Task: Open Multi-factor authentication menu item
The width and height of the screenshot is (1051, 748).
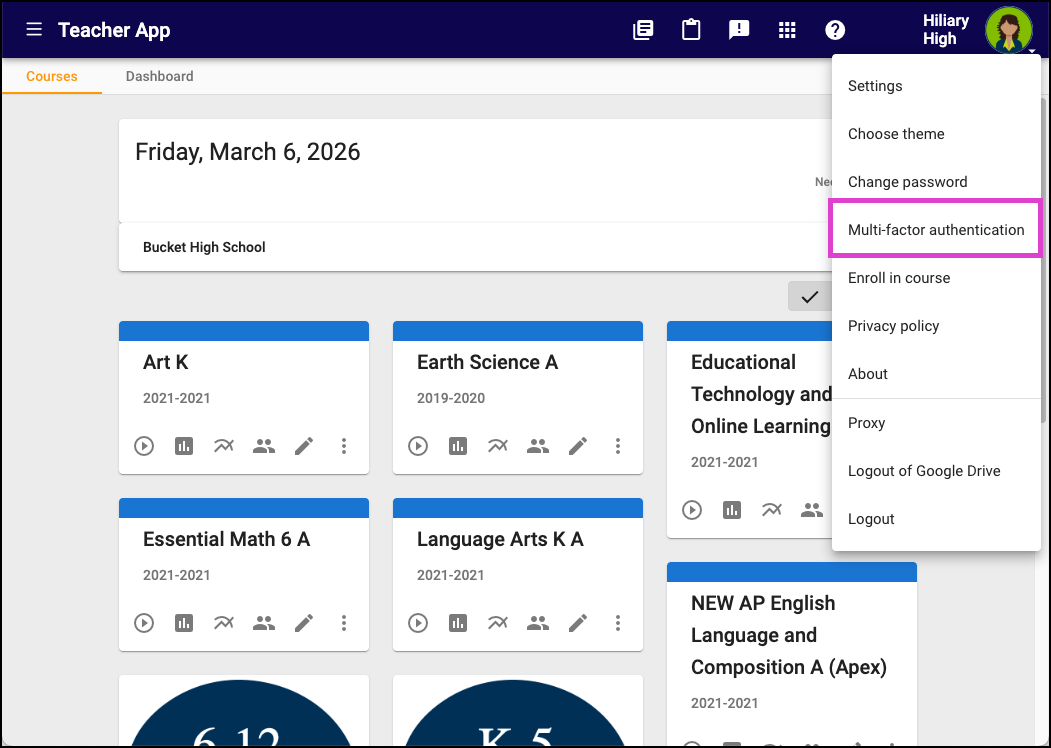Action: [x=936, y=230]
